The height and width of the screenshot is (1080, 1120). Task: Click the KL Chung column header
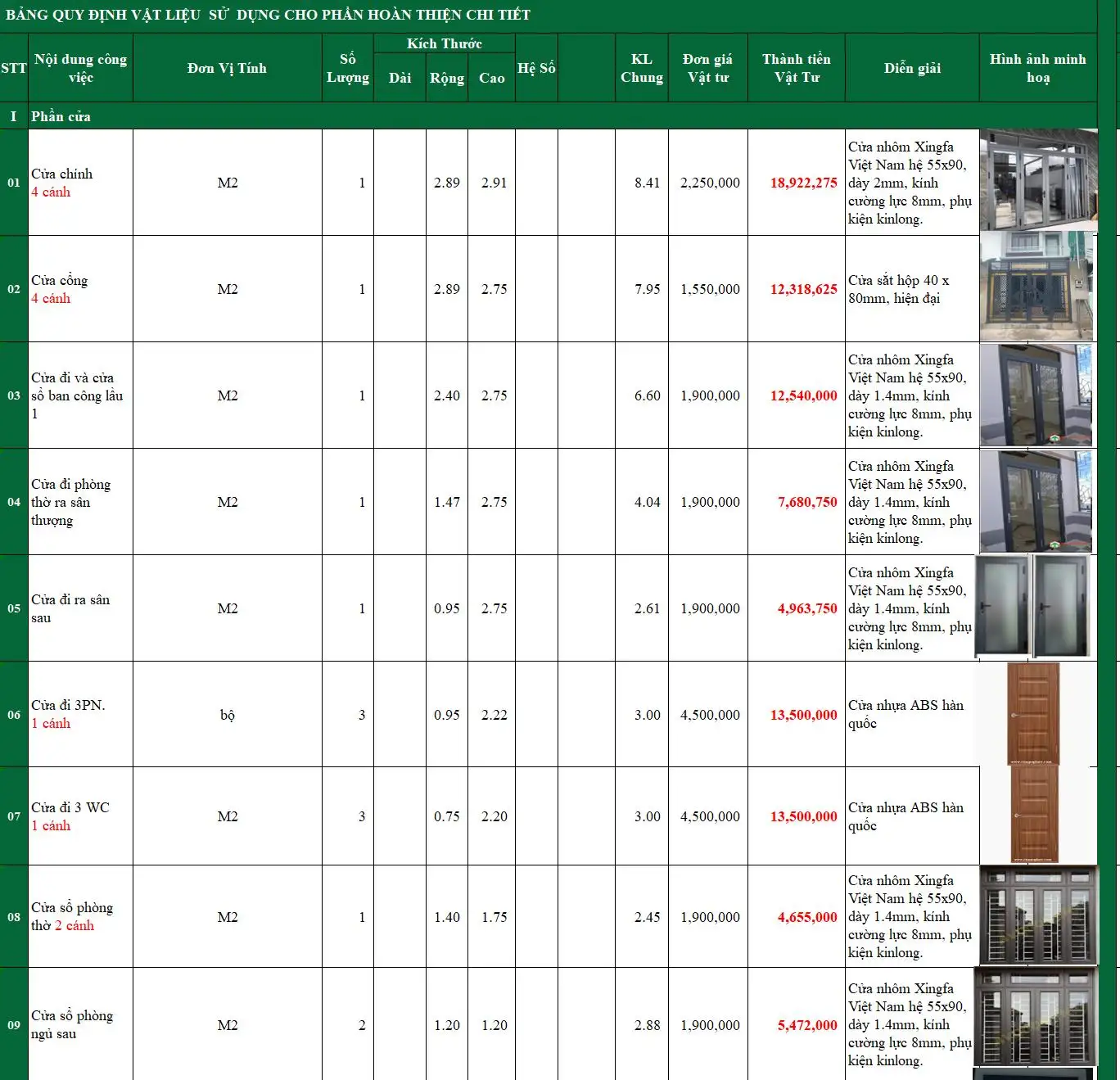642,68
